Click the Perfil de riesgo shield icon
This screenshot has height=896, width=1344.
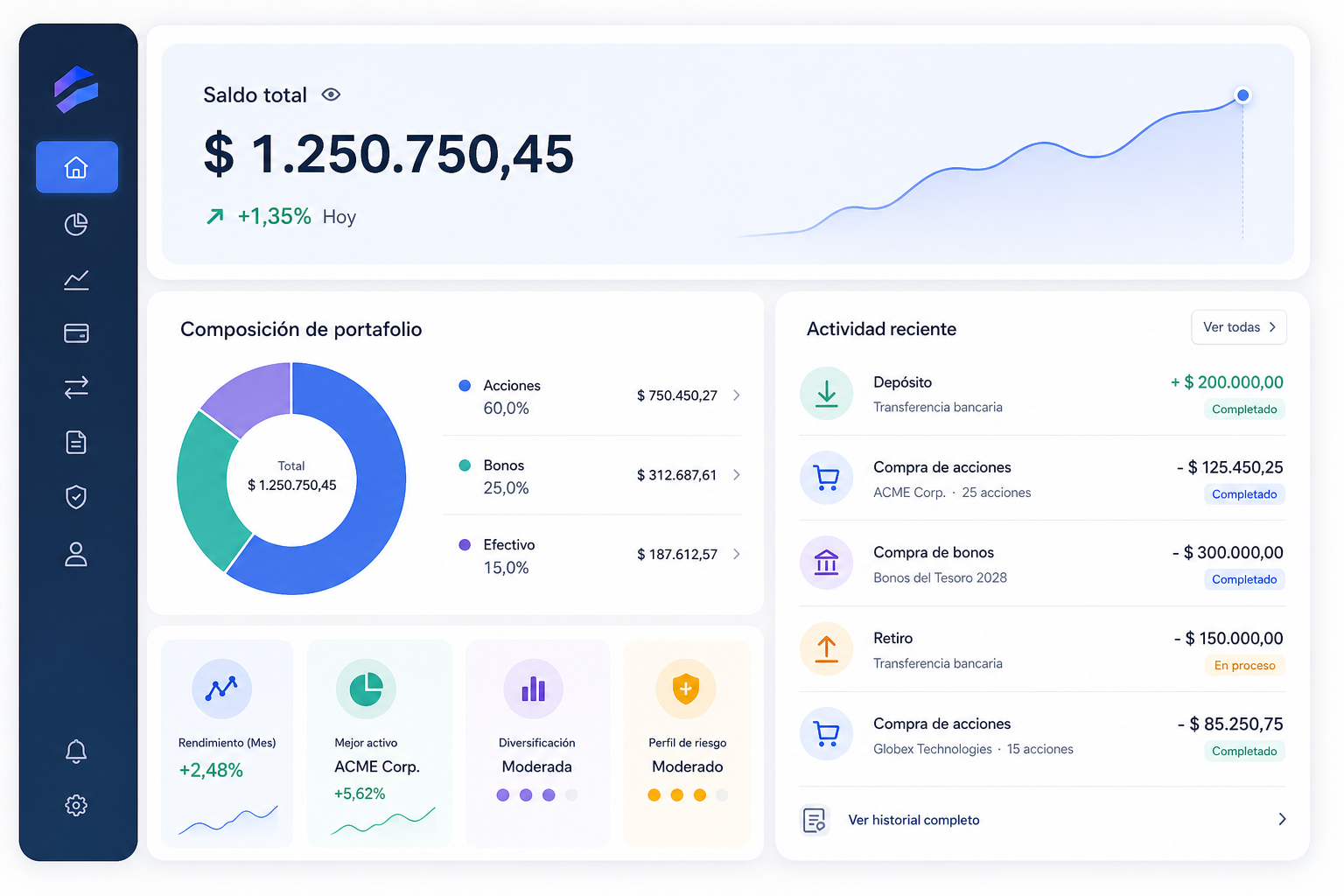(686, 689)
